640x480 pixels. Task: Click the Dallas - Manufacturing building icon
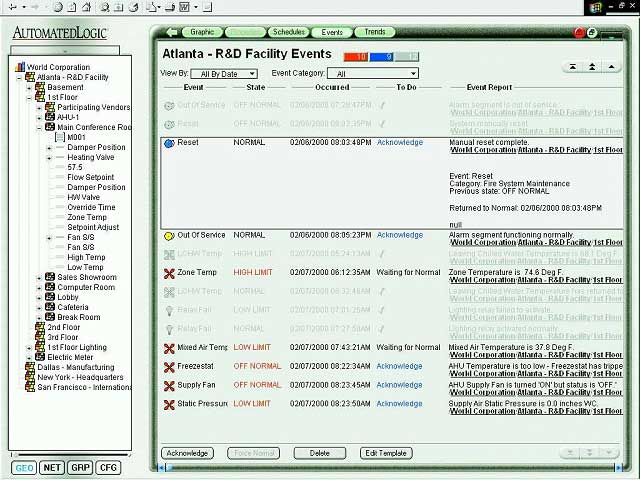[30, 367]
